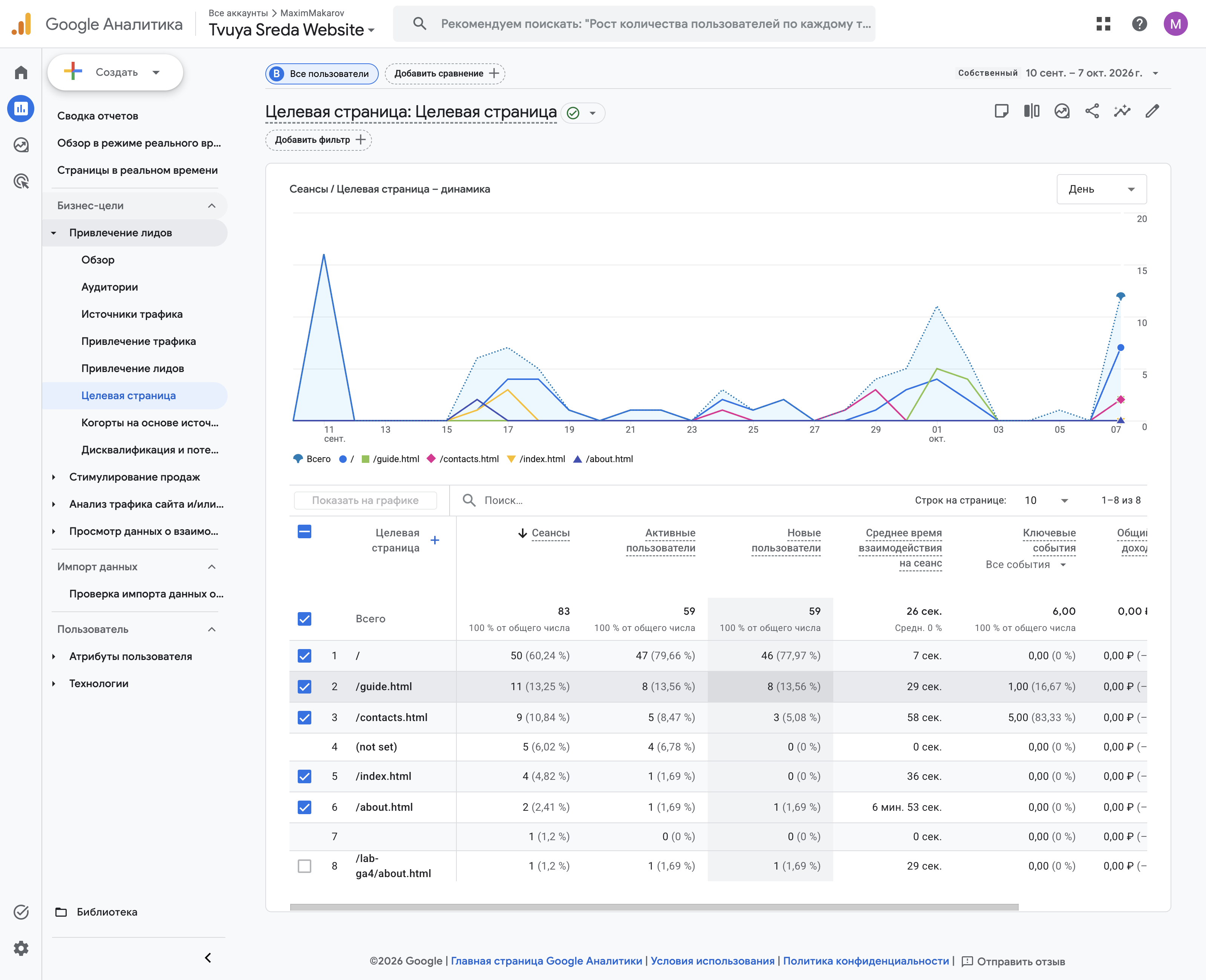Open the compare columns icon in report toolbar
Viewport: 1206px width, 980px height.
[1032, 111]
